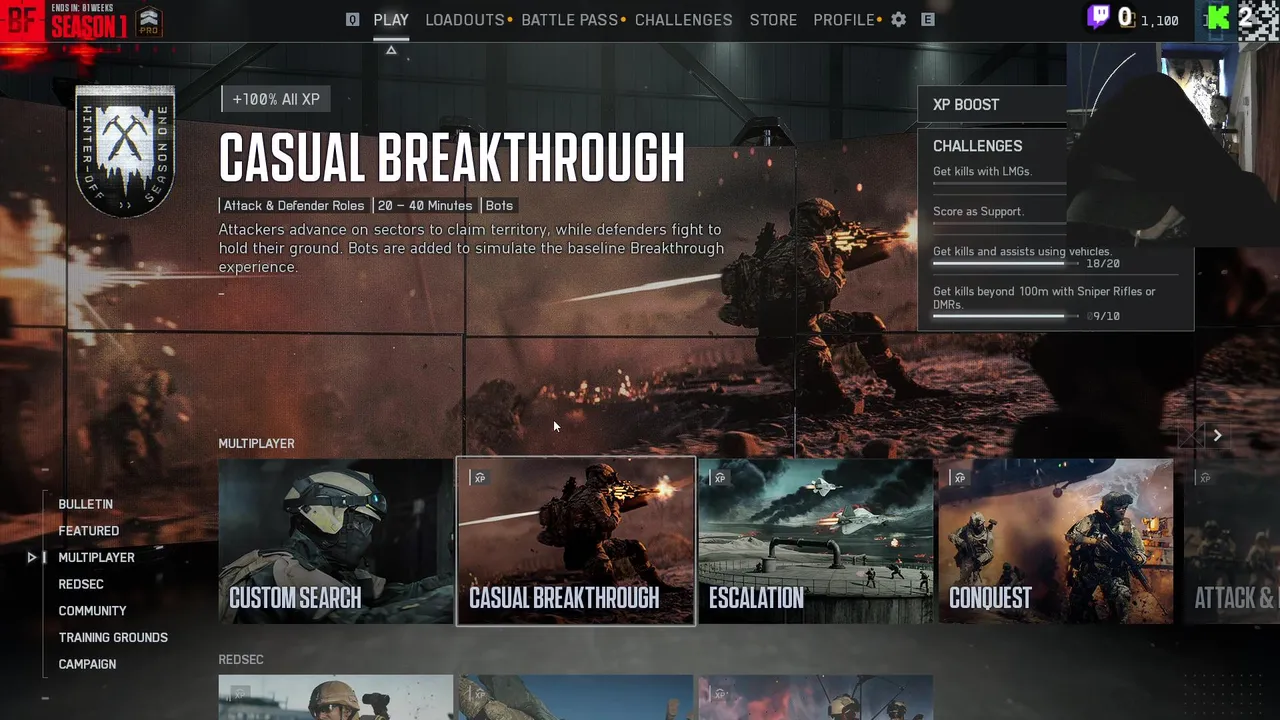
Task: Click the +100% All XP badge
Action: pyautogui.click(x=276, y=99)
